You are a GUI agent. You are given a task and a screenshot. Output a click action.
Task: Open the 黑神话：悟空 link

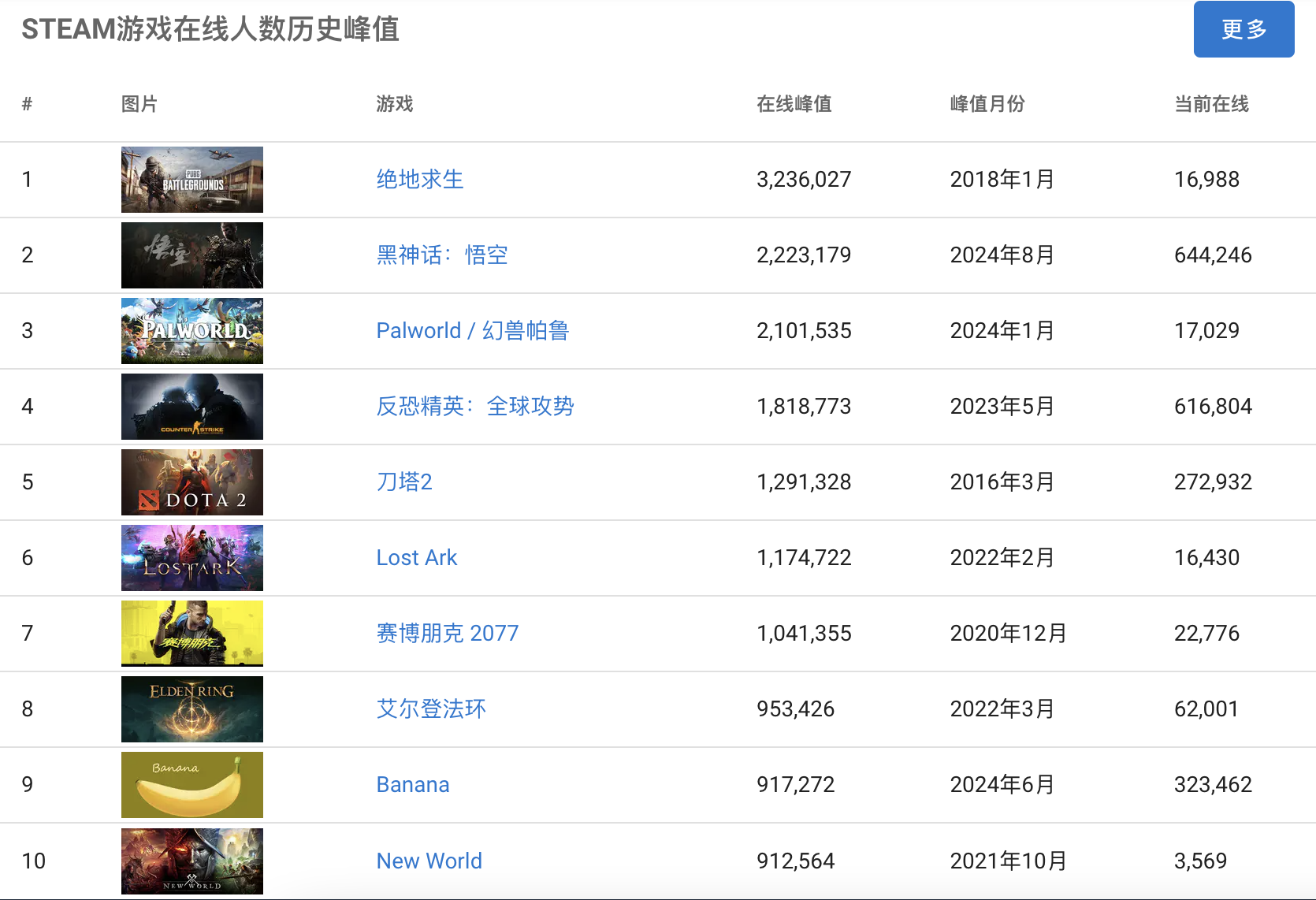click(441, 255)
